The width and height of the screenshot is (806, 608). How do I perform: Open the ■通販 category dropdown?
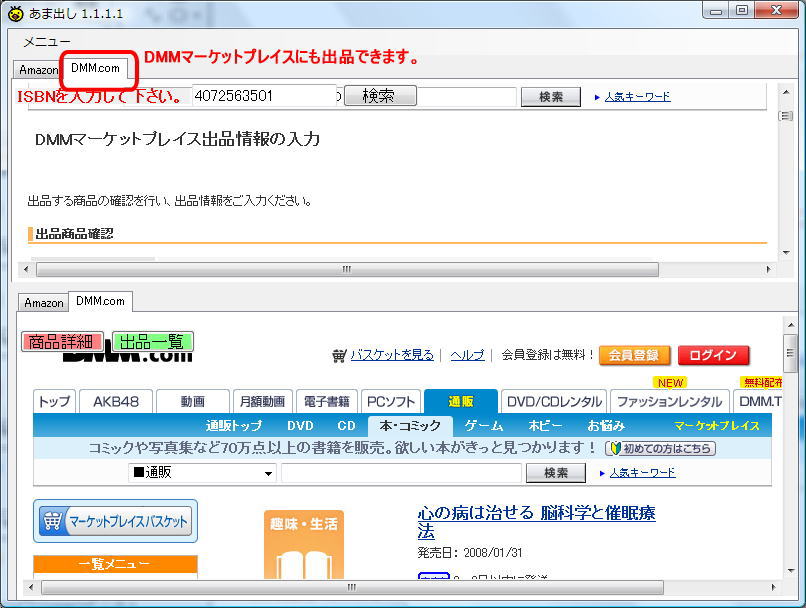[202, 473]
